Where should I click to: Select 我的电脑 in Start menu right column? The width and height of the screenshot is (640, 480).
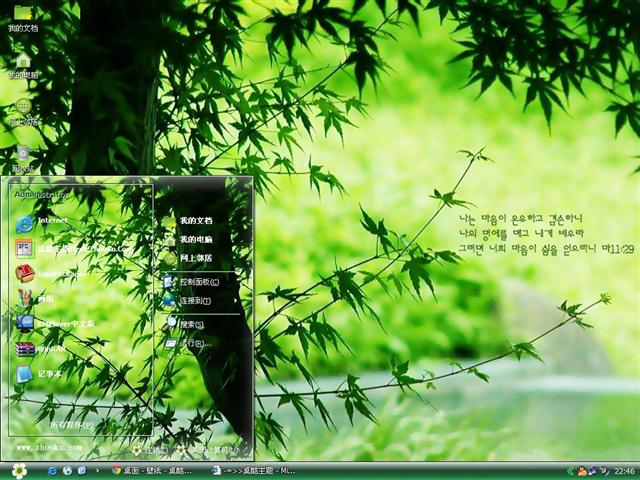[x=188, y=240]
